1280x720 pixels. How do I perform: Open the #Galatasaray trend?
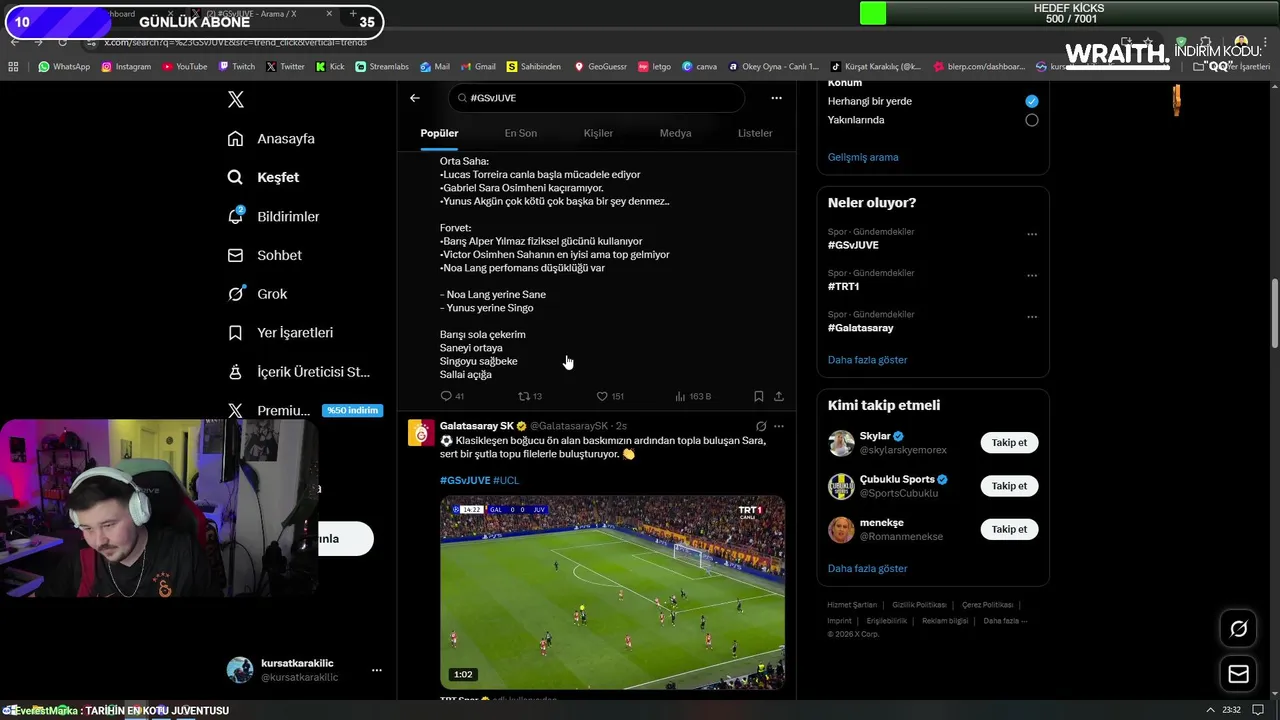861,328
